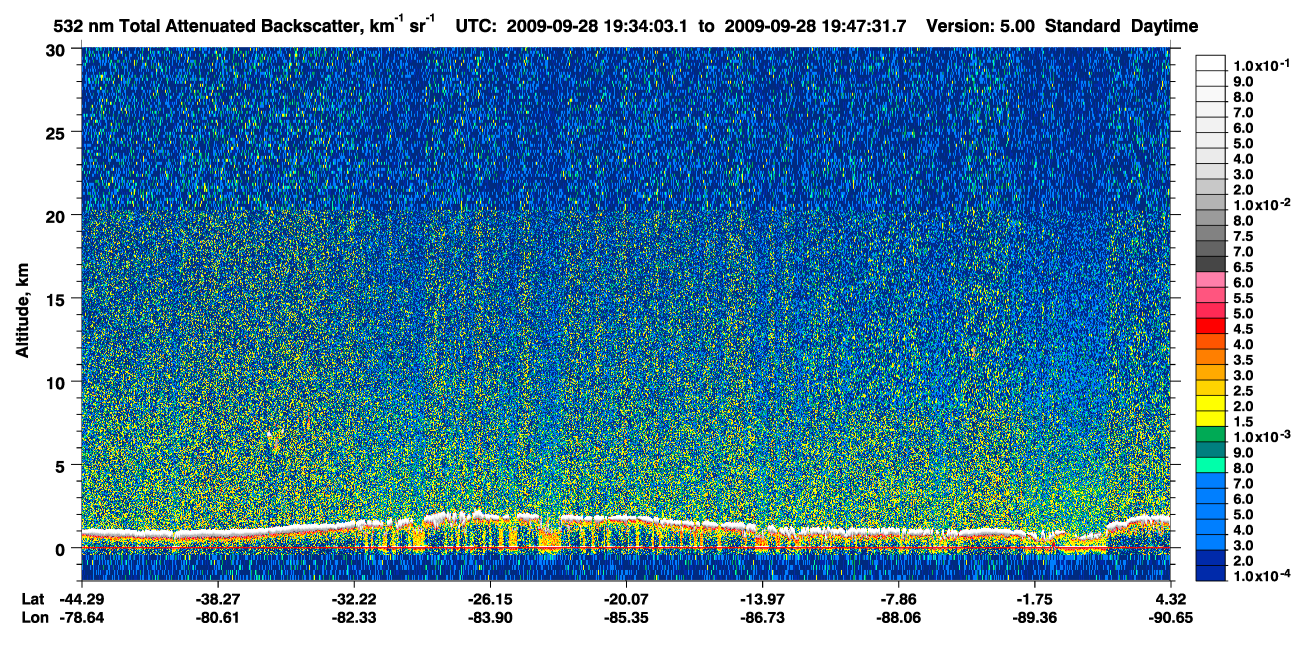Image resolution: width=1300 pixels, height=667 pixels.
Task: Click latitude value "-20.07"
Action: pos(625,600)
